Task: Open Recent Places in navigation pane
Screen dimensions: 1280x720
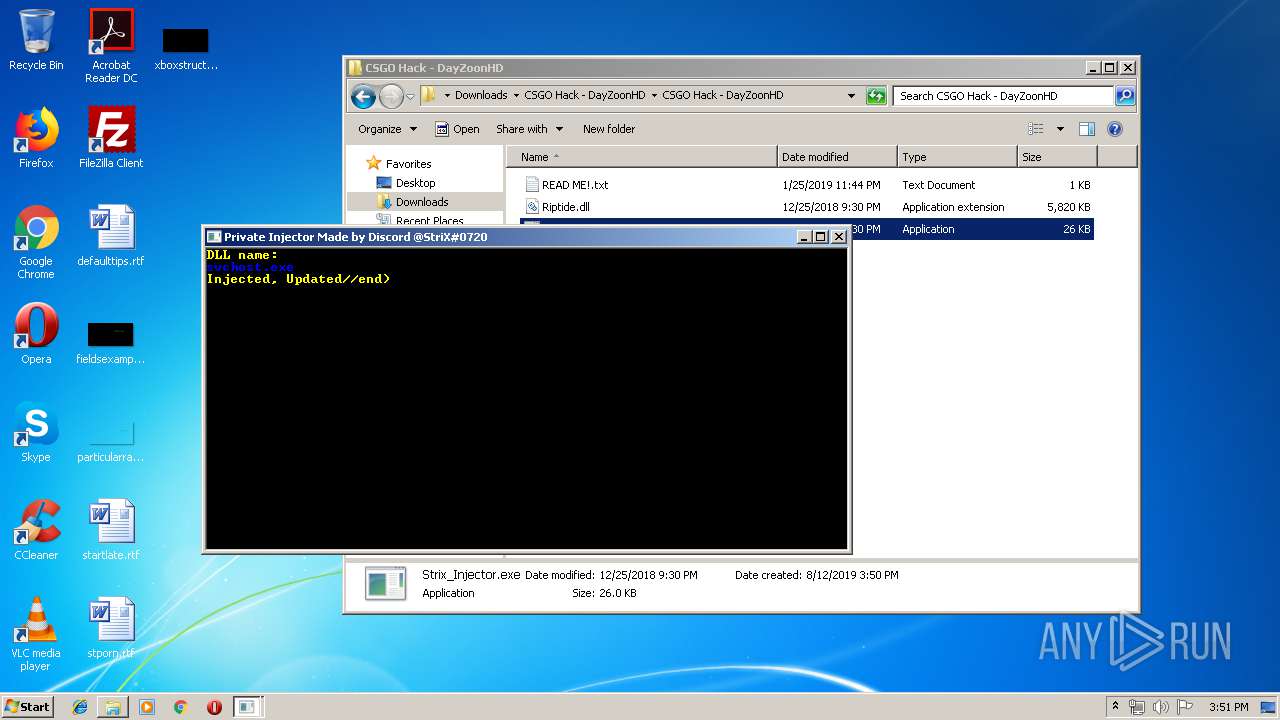Action: click(420, 221)
